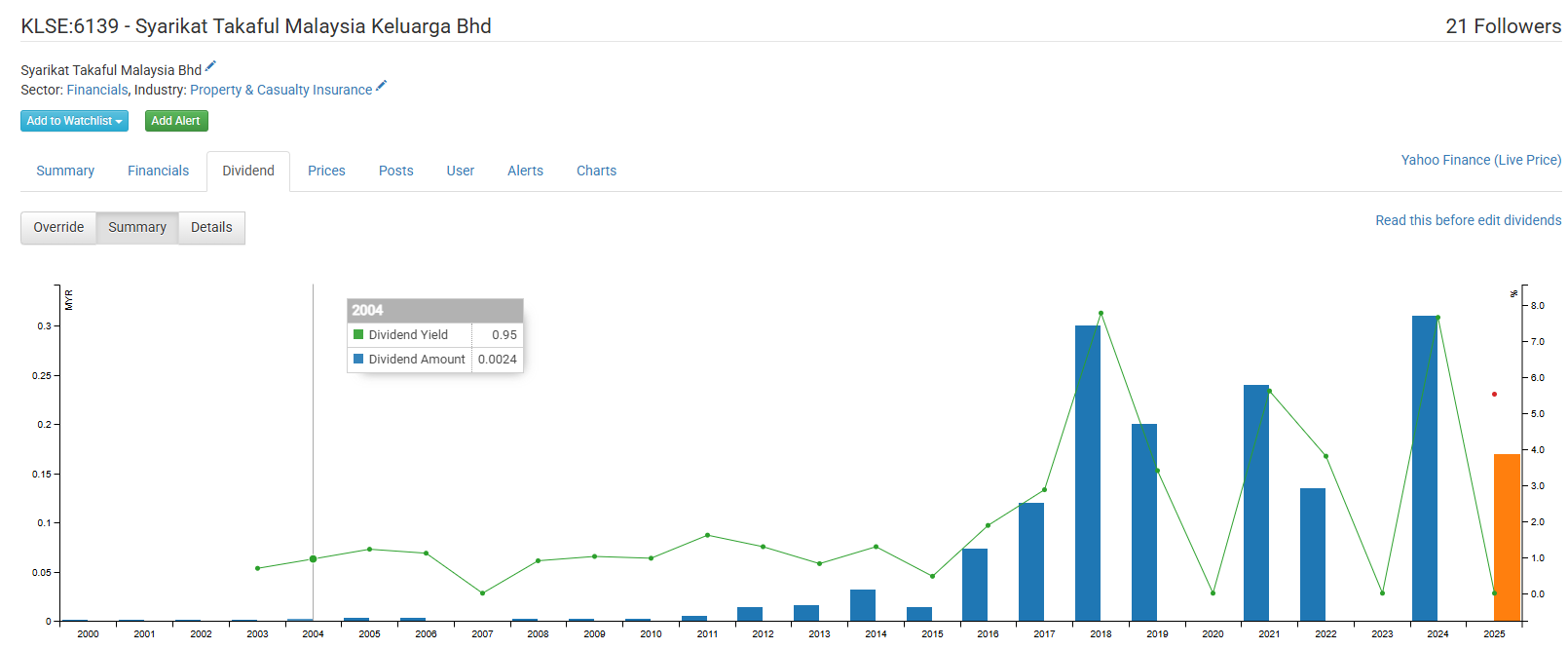Go to the Prices tab
Image resolution: width=1568 pixels, height=649 pixels.
tap(326, 171)
